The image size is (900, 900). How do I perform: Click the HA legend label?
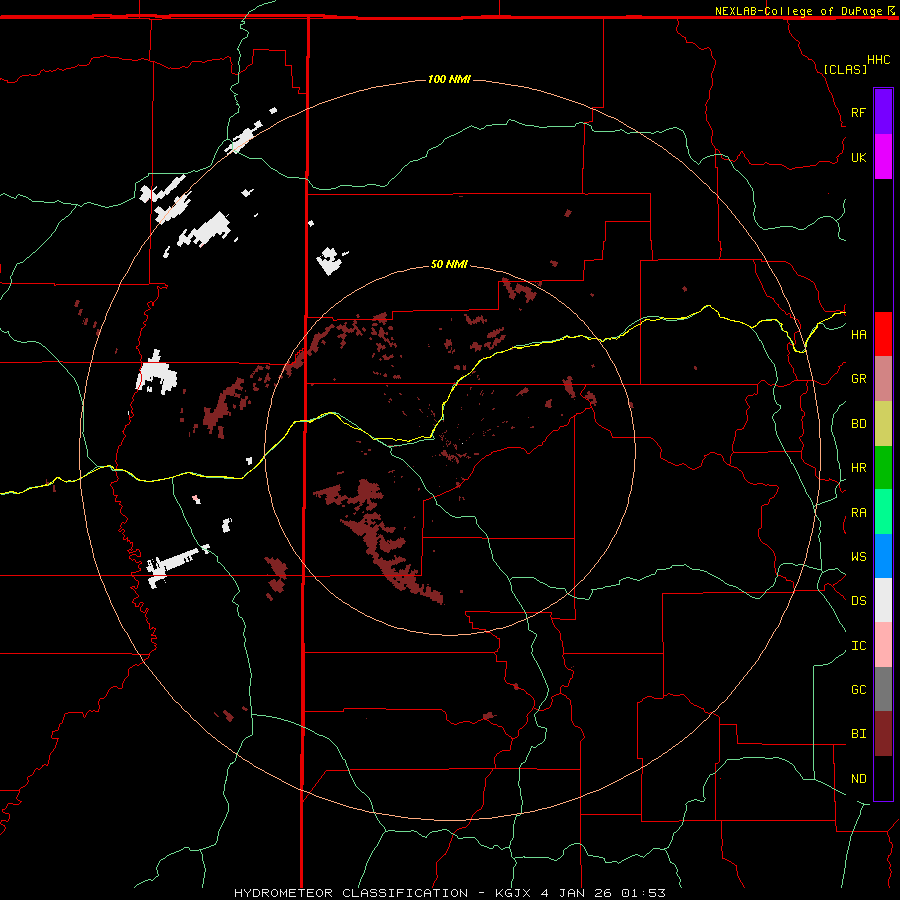858,334
